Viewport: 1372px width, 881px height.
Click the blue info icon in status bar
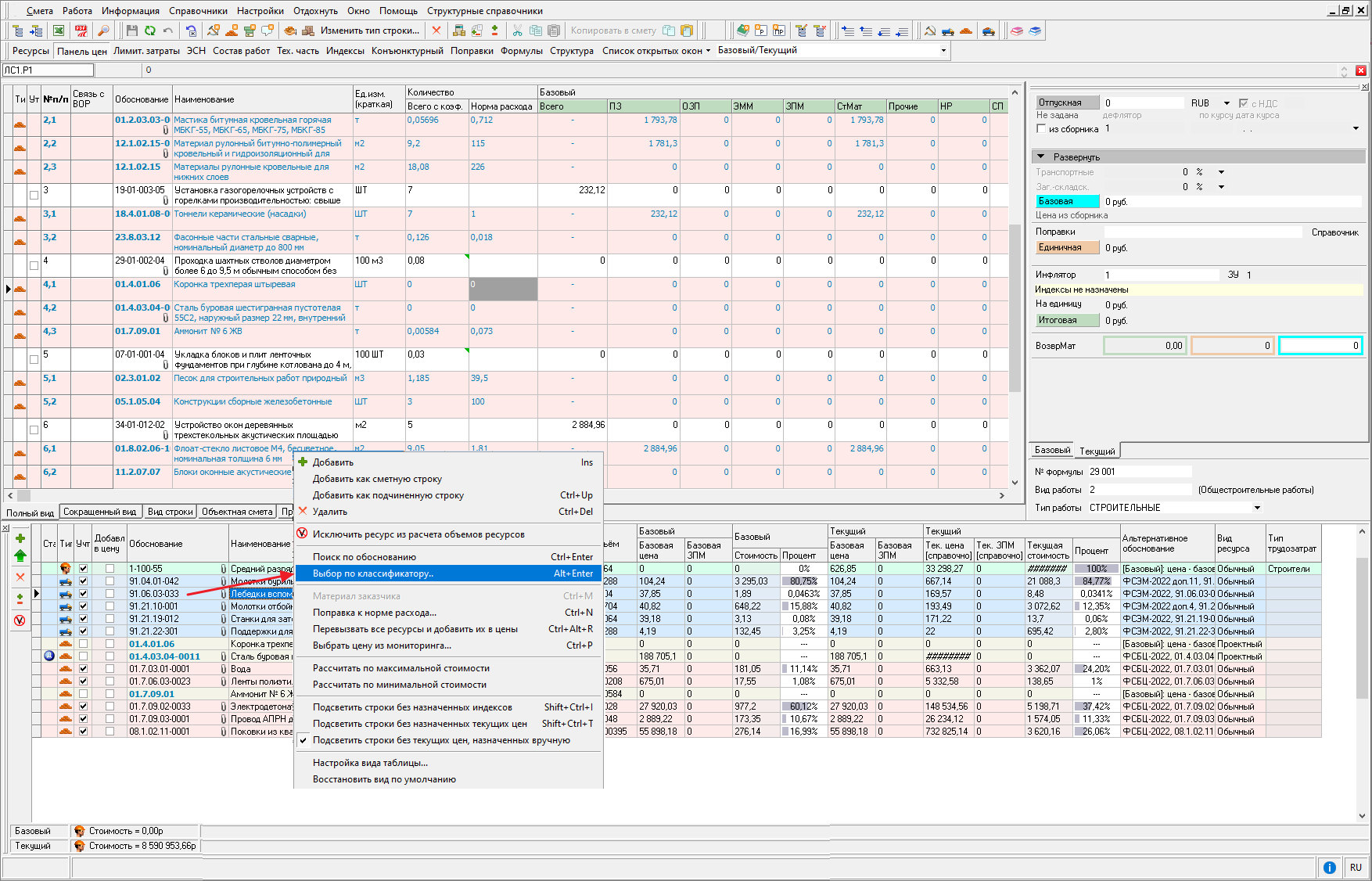pos(1329,867)
